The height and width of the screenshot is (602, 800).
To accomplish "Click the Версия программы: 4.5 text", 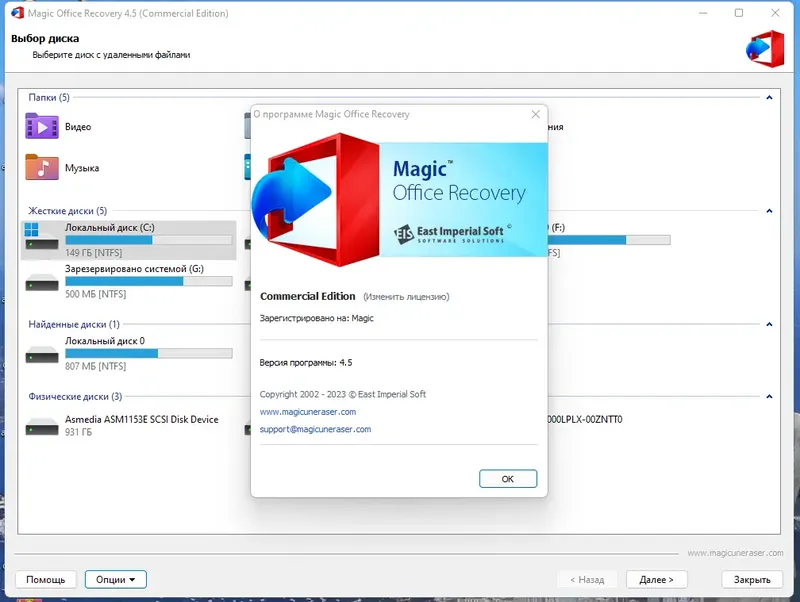I will 306,363.
